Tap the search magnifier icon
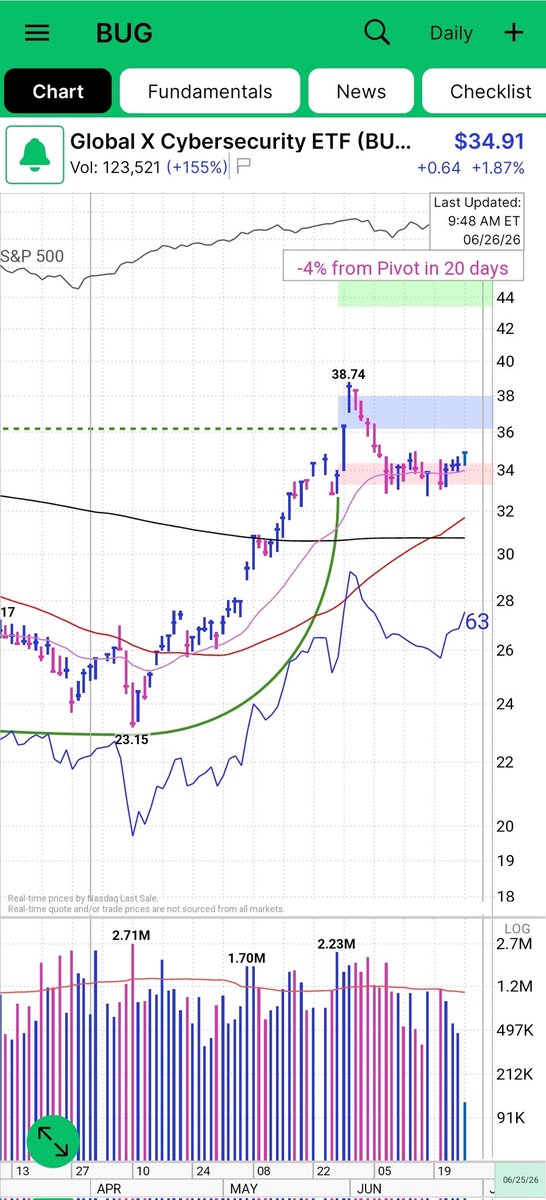 coord(377,32)
